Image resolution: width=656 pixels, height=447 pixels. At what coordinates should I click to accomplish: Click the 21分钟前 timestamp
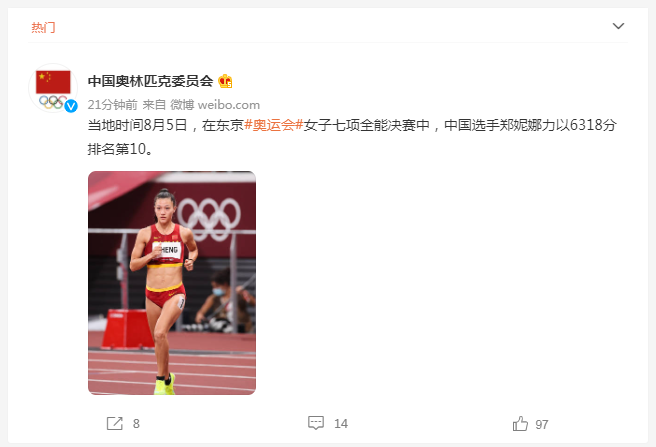[113, 105]
